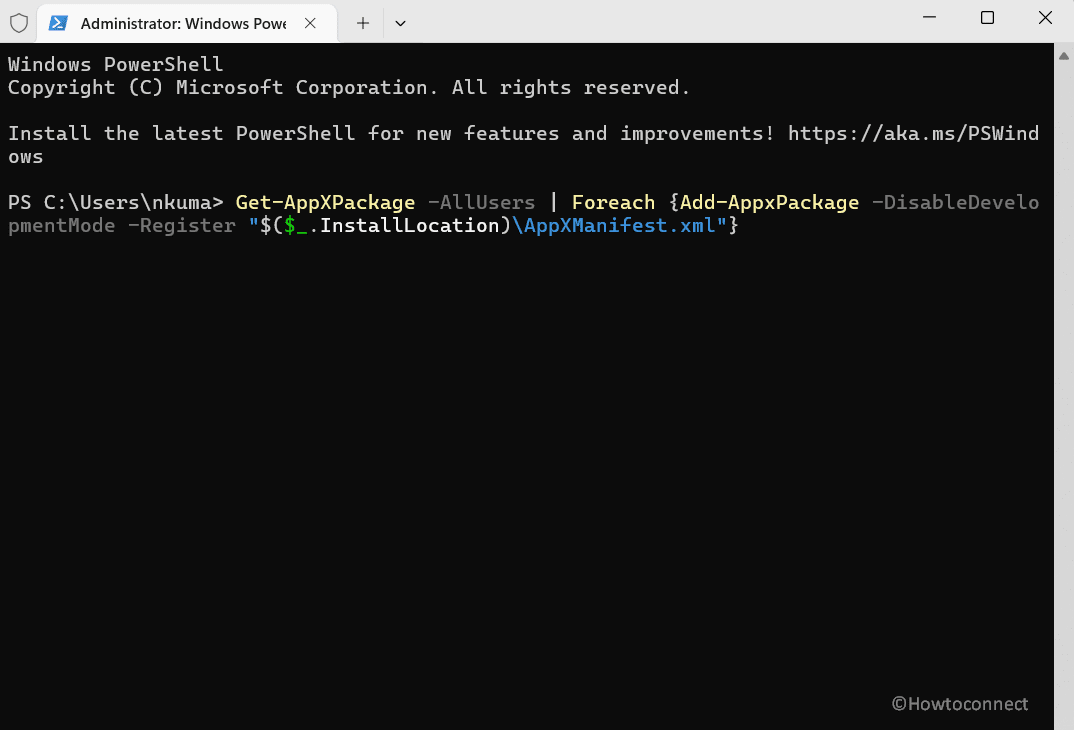Click the tab close X on PowerShell tab
The image size is (1074, 730).
point(310,22)
